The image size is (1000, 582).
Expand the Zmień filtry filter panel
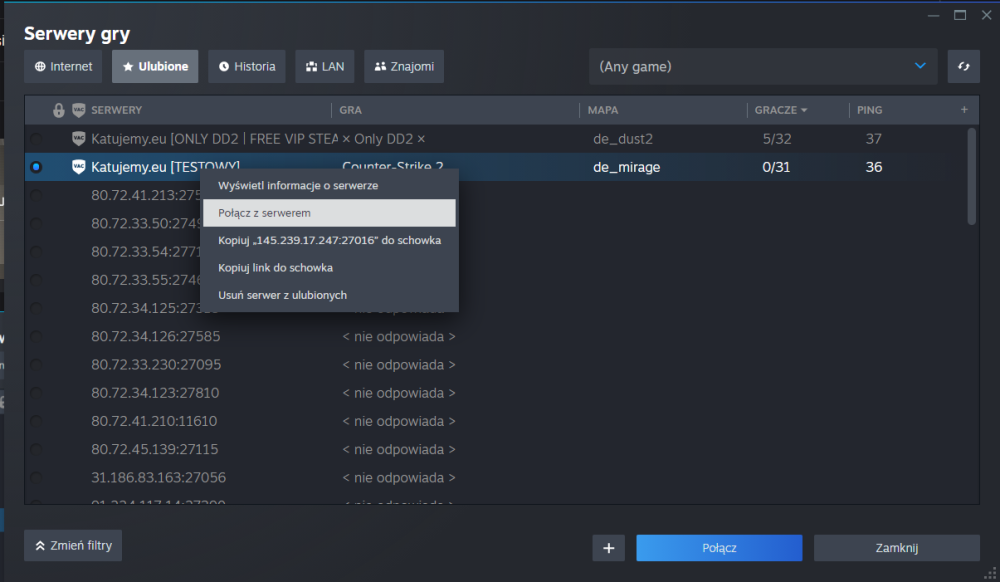[x=73, y=546]
